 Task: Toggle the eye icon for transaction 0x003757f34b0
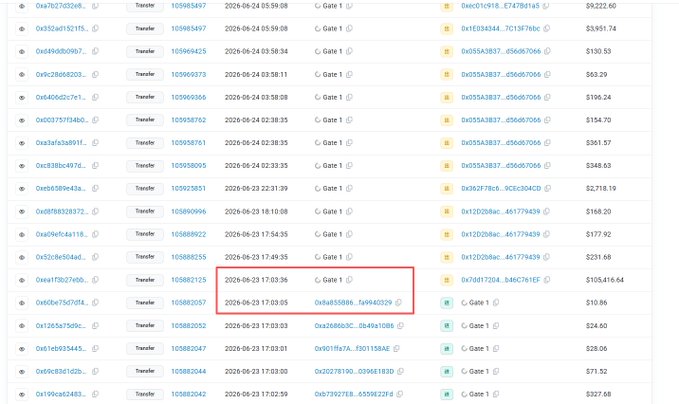22,120
